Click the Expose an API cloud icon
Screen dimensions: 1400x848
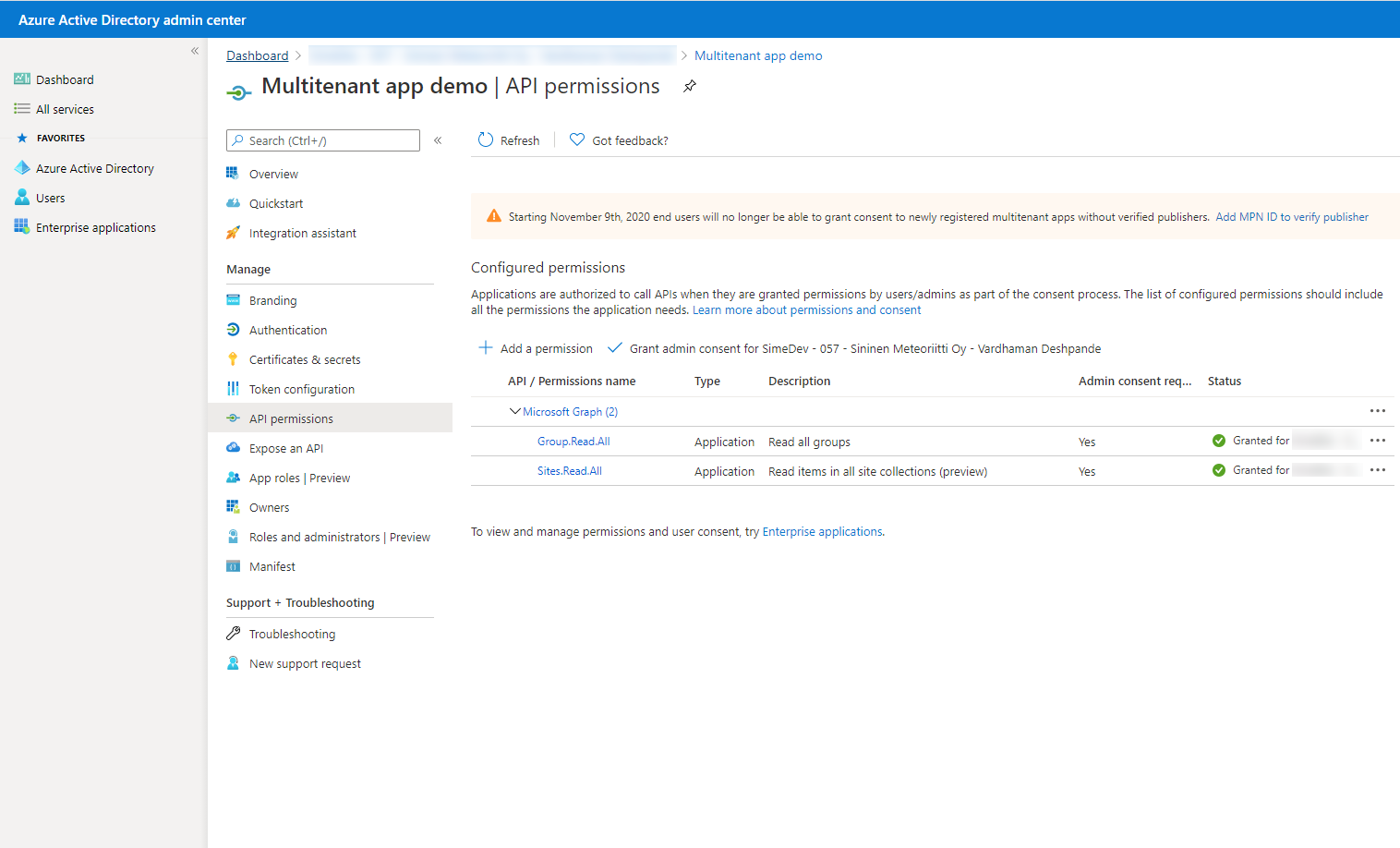tap(233, 448)
